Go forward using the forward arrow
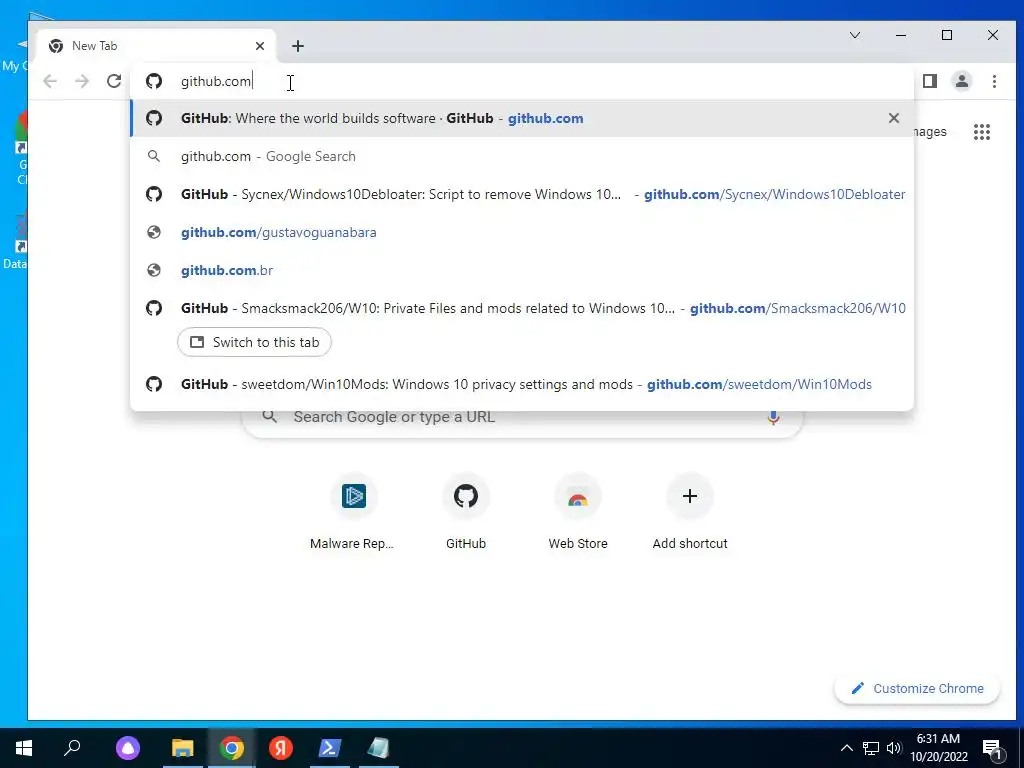The height and width of the screenshot is (768, 1024). point(82,81)
